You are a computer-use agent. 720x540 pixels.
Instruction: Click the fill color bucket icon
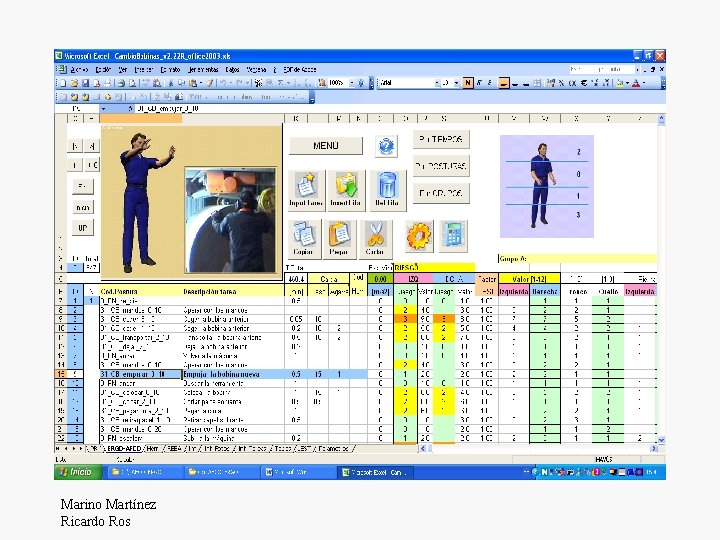click(x=620, y=83)
